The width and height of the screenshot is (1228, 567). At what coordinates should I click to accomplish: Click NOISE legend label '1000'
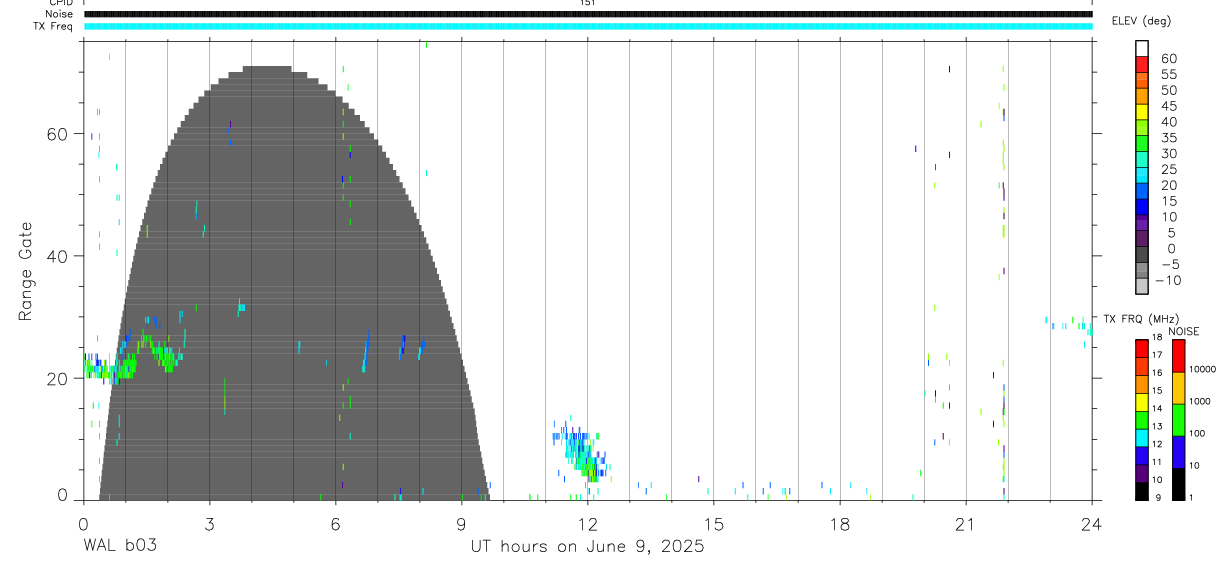pyautogui.click(x=1201, y=402)
